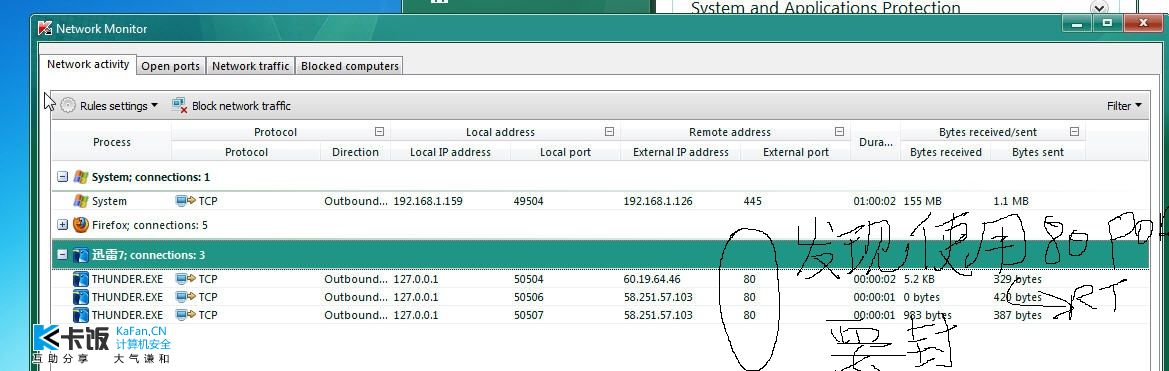Collapse the Remote address column group
1169x371 pixels.
tap(839, 132)
